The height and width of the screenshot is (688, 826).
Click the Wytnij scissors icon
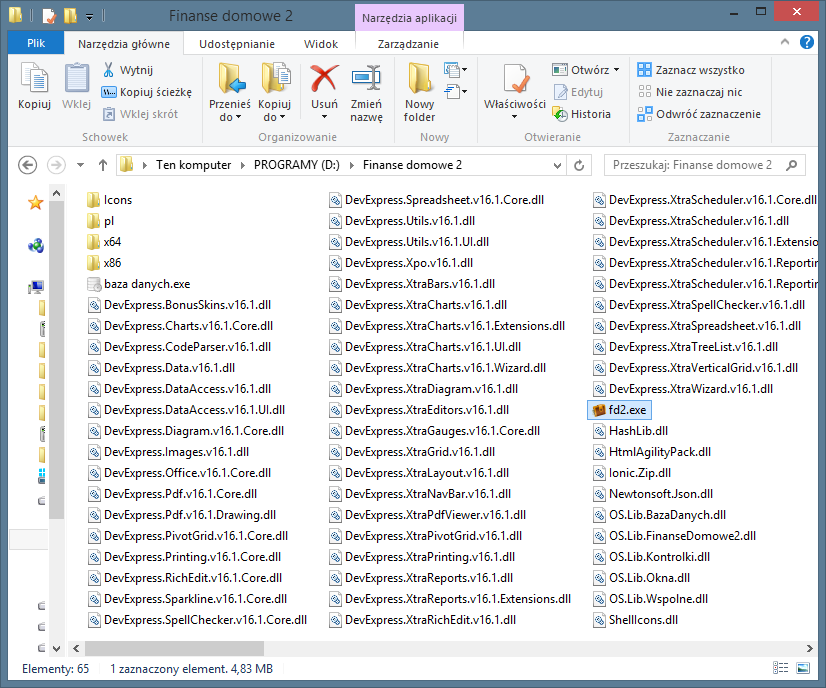(x=109, y=70)
